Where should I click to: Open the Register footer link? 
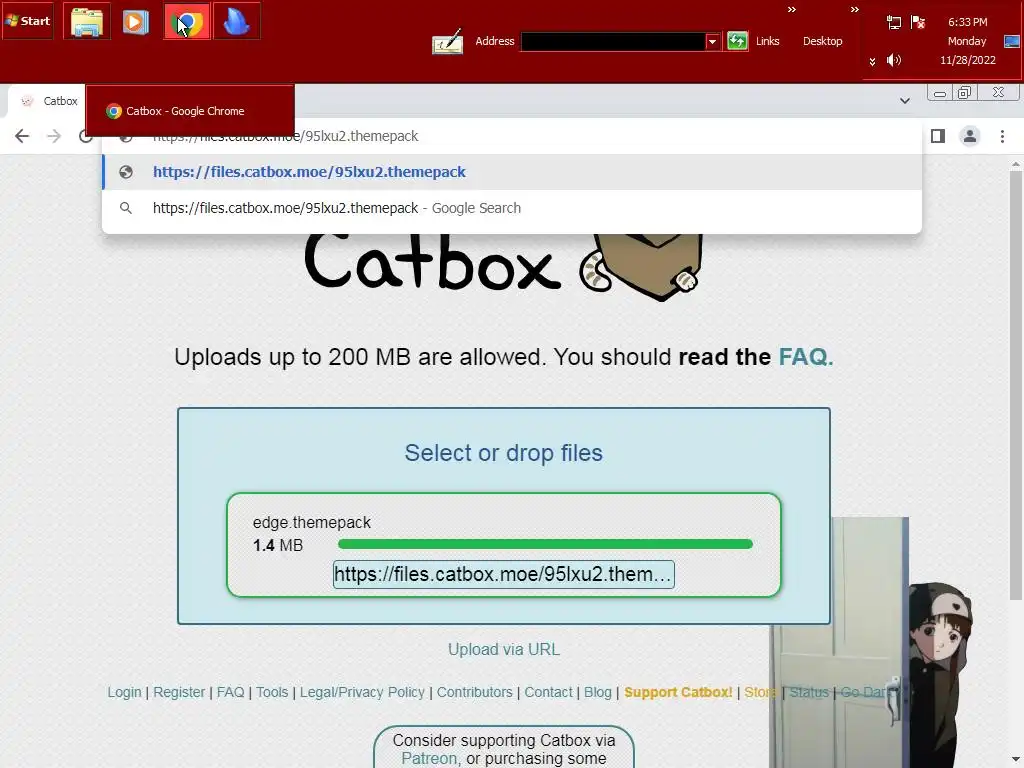179,692
